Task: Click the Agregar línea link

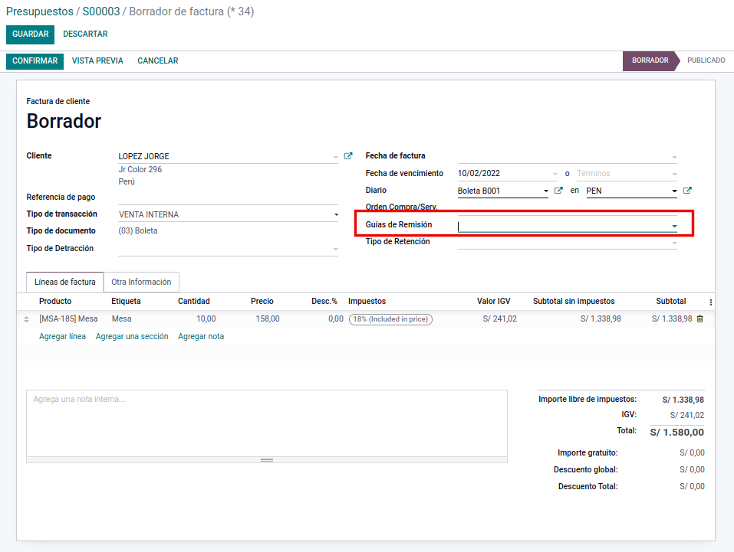Action: (x=62, y=336)
